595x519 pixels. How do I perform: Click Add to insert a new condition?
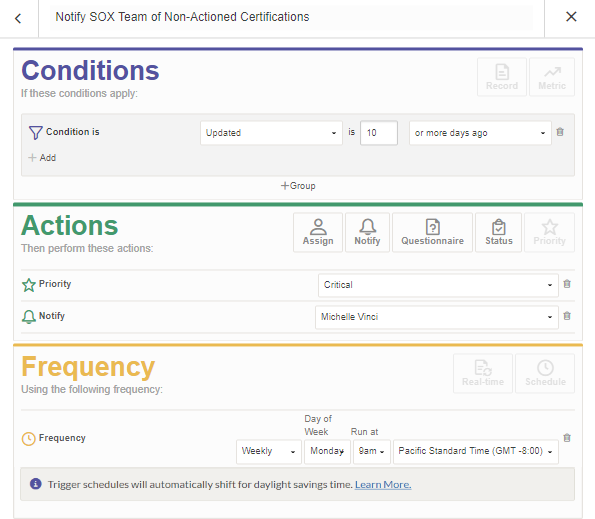42,158
